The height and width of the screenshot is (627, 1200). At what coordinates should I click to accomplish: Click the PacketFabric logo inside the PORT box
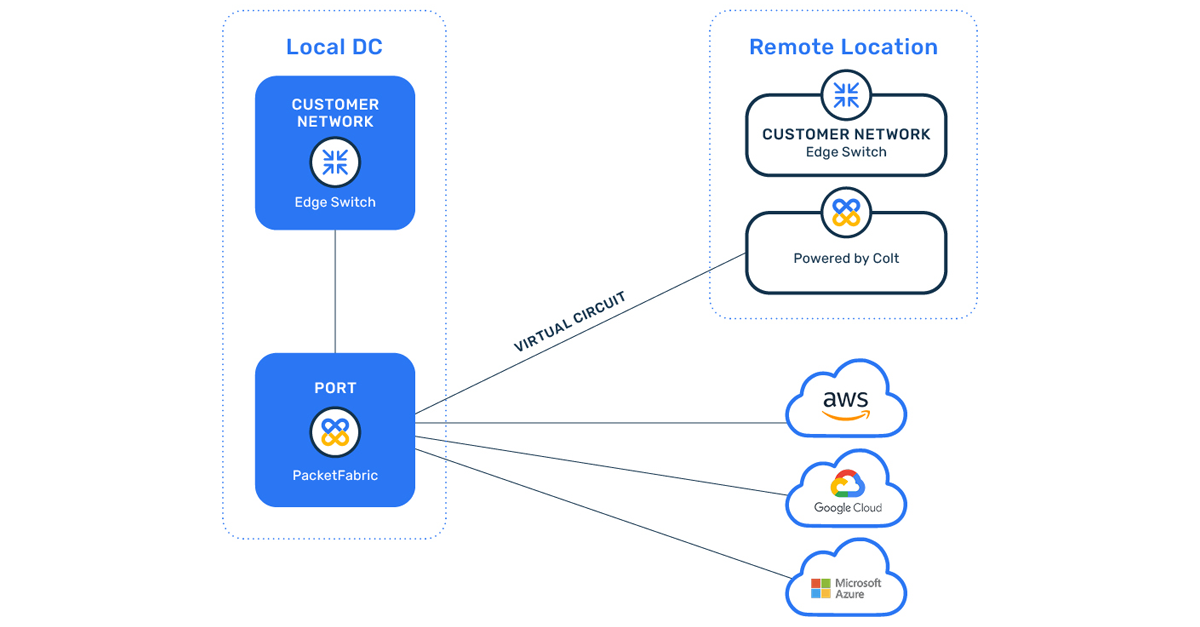coord(335,432)
